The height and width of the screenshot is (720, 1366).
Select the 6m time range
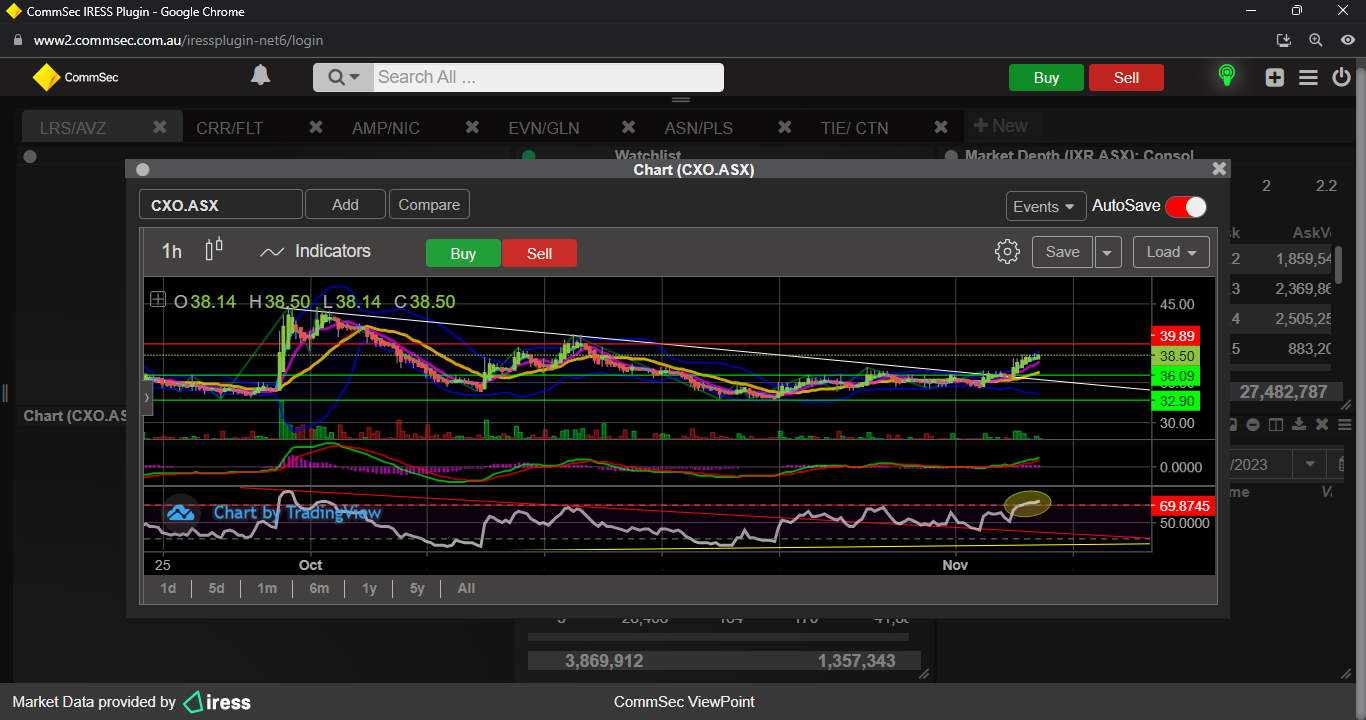(319, 588)
